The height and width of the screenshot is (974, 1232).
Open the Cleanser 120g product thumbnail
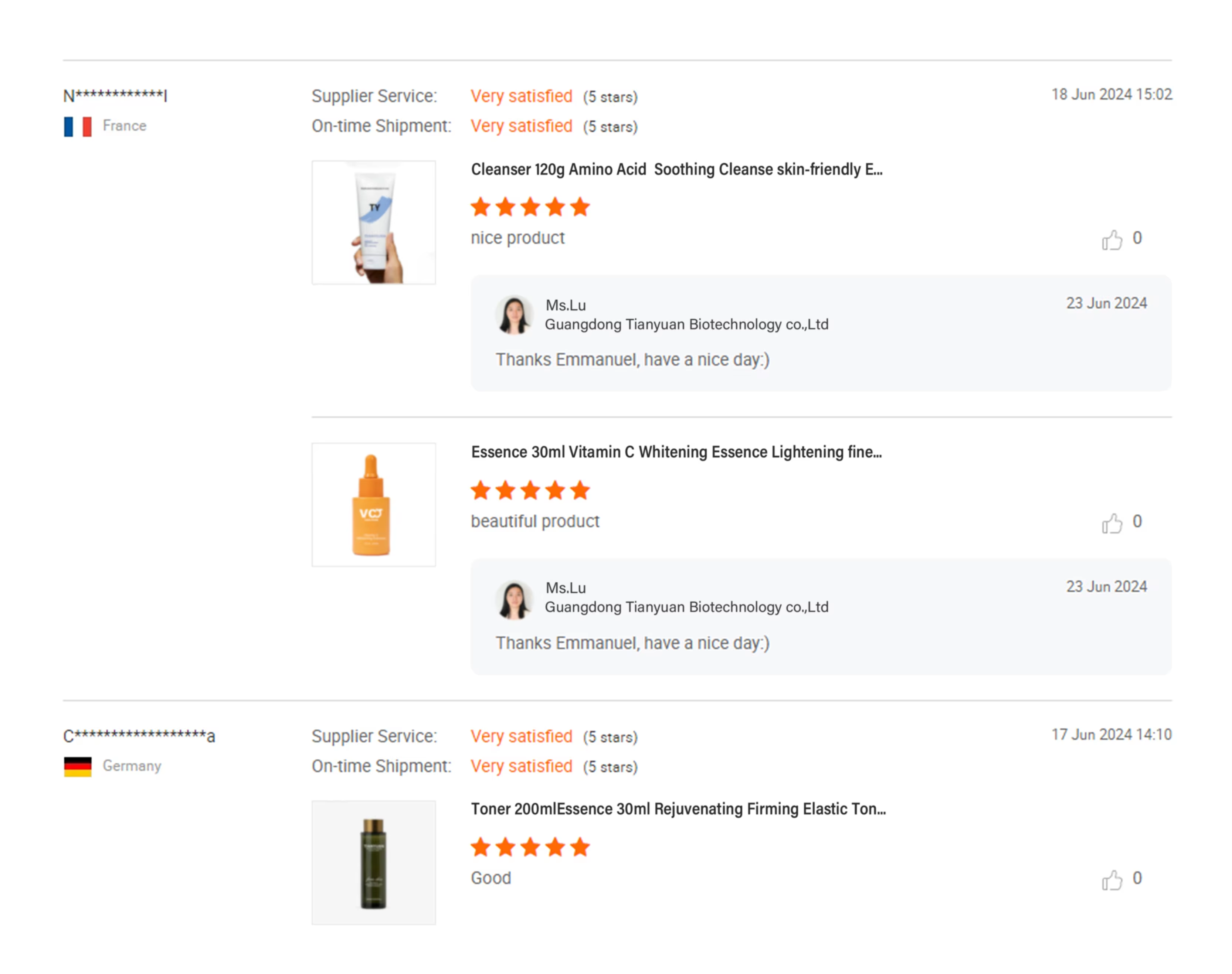pos(374,222)
